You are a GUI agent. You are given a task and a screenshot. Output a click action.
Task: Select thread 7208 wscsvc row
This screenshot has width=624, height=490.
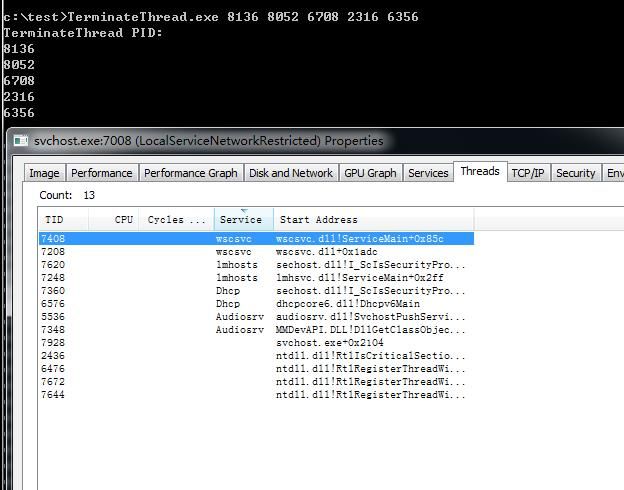256,252
